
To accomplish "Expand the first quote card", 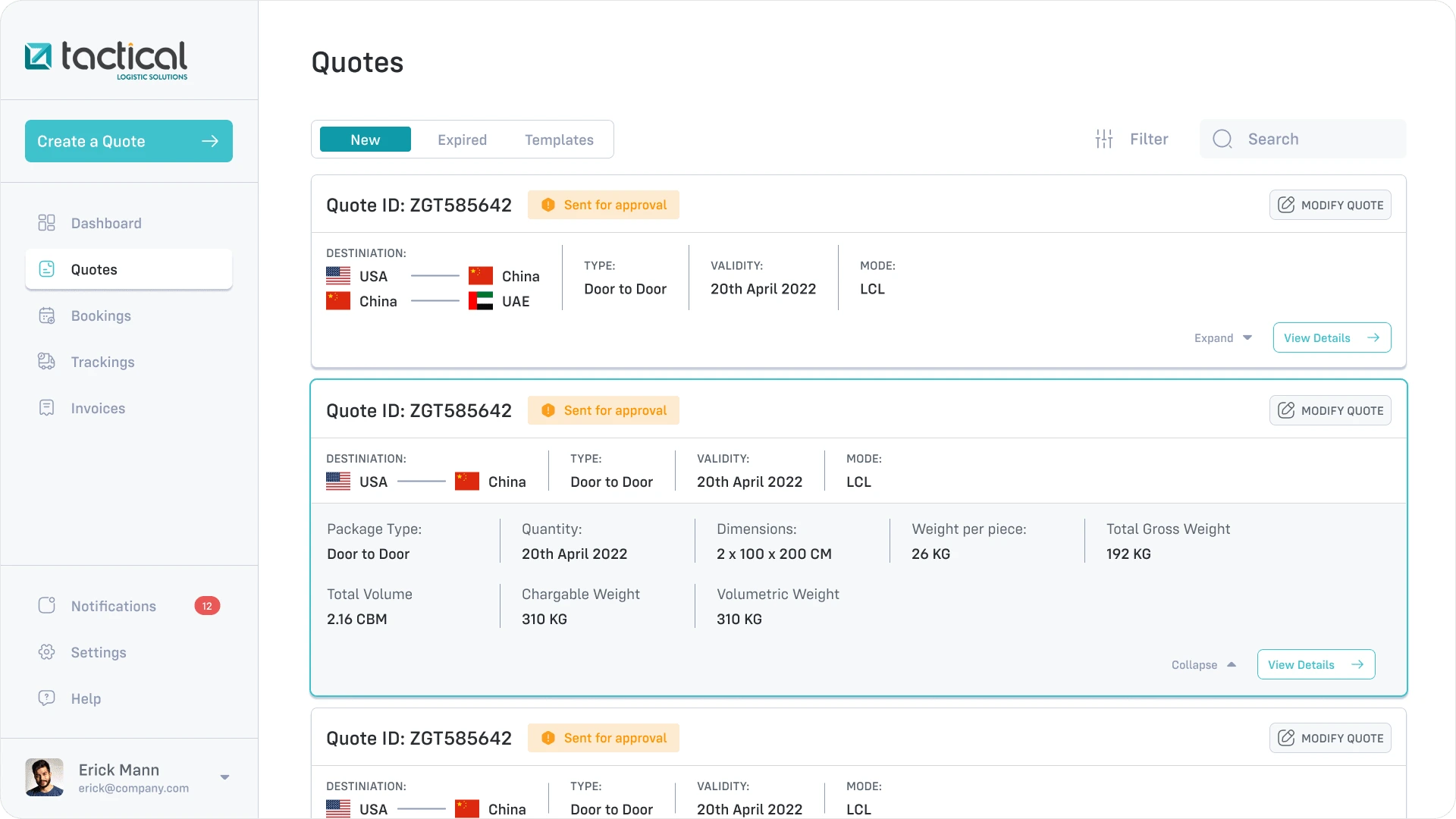I will click(x=1222, y=338).
